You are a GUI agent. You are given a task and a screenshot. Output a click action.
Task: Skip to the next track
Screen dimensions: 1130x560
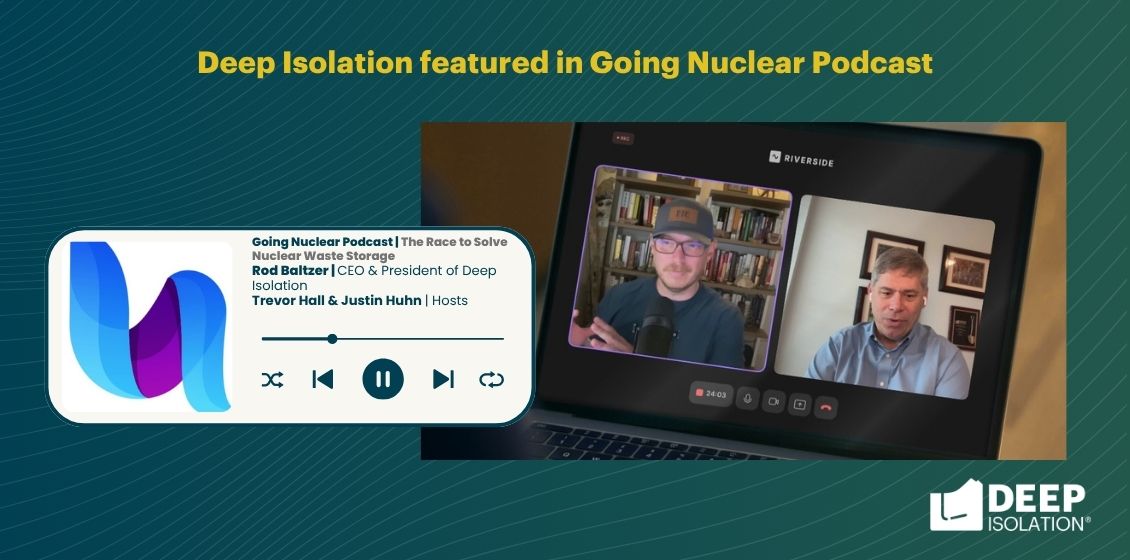click(x=443, y=379)
